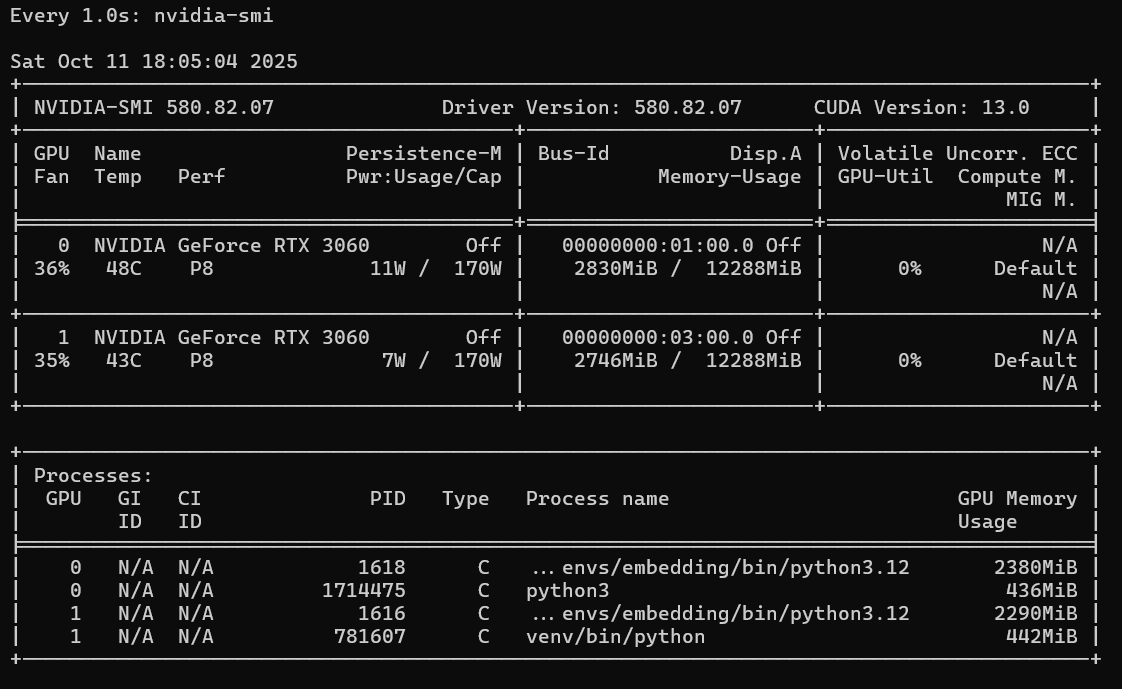
Task: Click the venv/bin/python process name
Action: [x=615, y=637]
